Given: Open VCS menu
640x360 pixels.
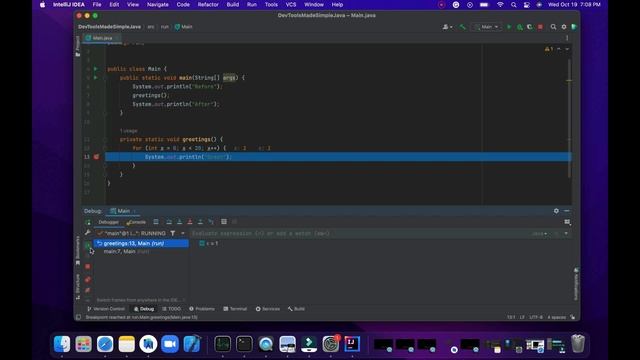Looking at the screenshot, I should (x=291, y=4).
